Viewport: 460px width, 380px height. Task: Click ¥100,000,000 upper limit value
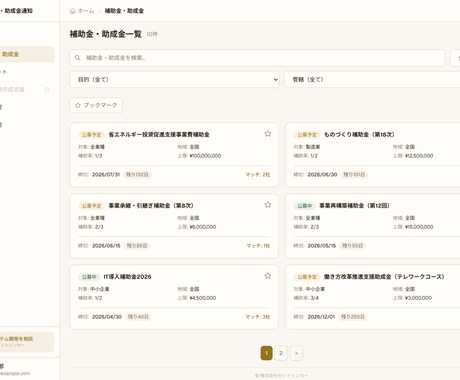pos(205,156)
